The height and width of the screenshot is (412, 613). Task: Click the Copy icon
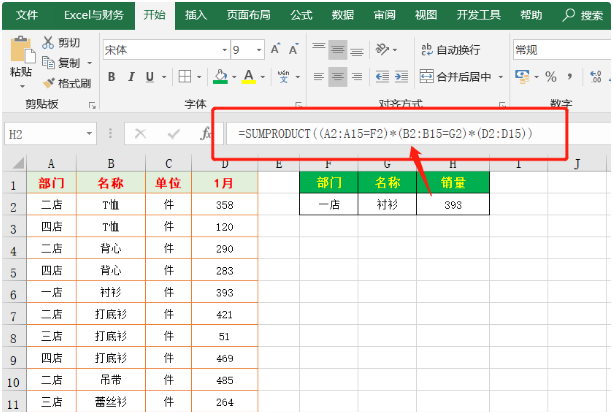click(x=48, y=63)
